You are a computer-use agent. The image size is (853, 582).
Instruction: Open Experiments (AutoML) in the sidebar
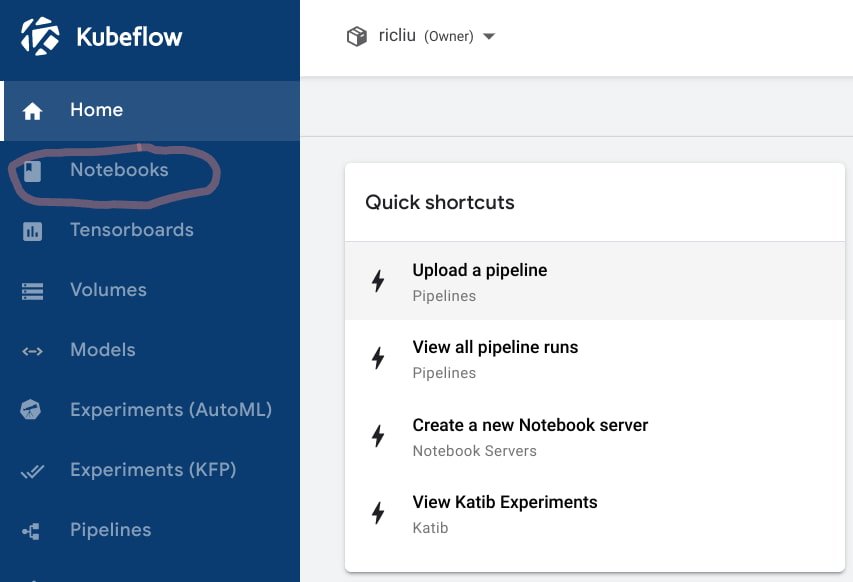[x=150, y=410]
